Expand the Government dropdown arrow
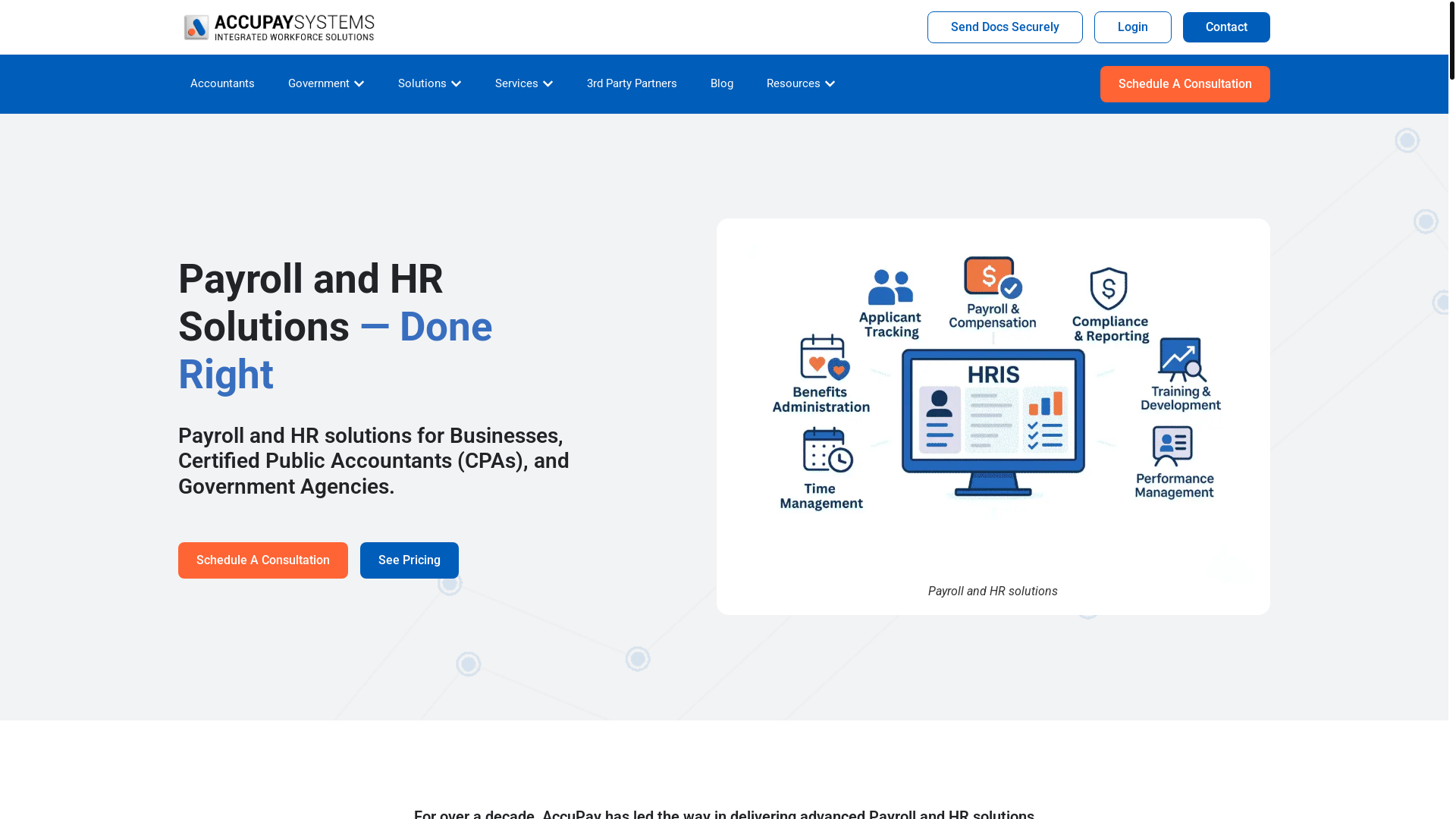The image size is (1456, 819). pyautogui.click(x=359, y=83)
